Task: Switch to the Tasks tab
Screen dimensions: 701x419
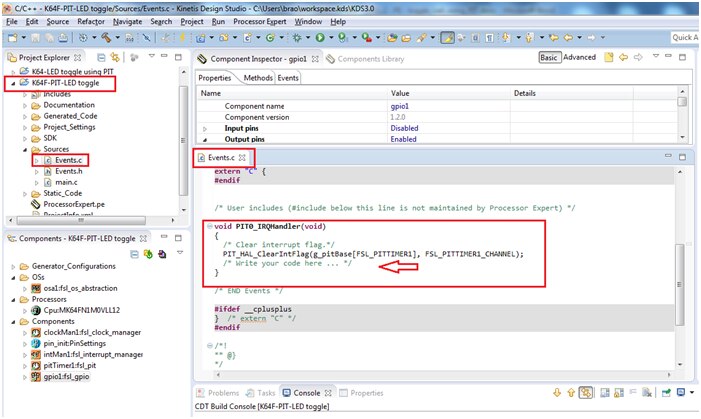Action: 261,393
